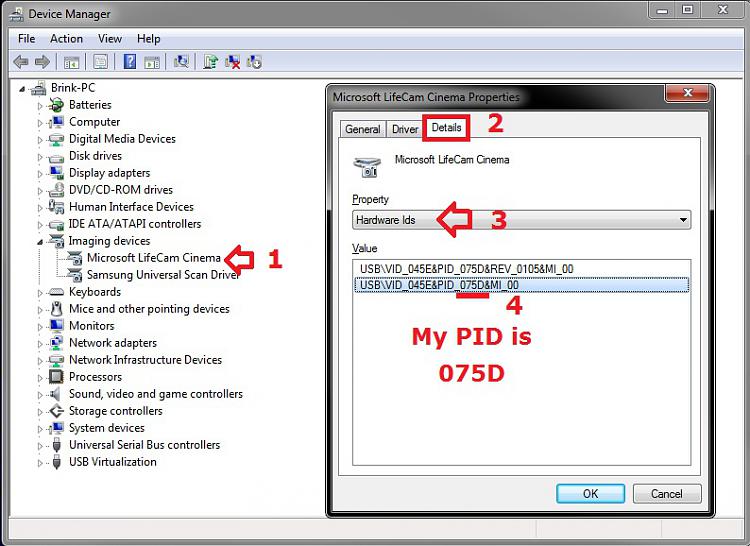Click the Device Manager title bar icon

tap(16, 14)
